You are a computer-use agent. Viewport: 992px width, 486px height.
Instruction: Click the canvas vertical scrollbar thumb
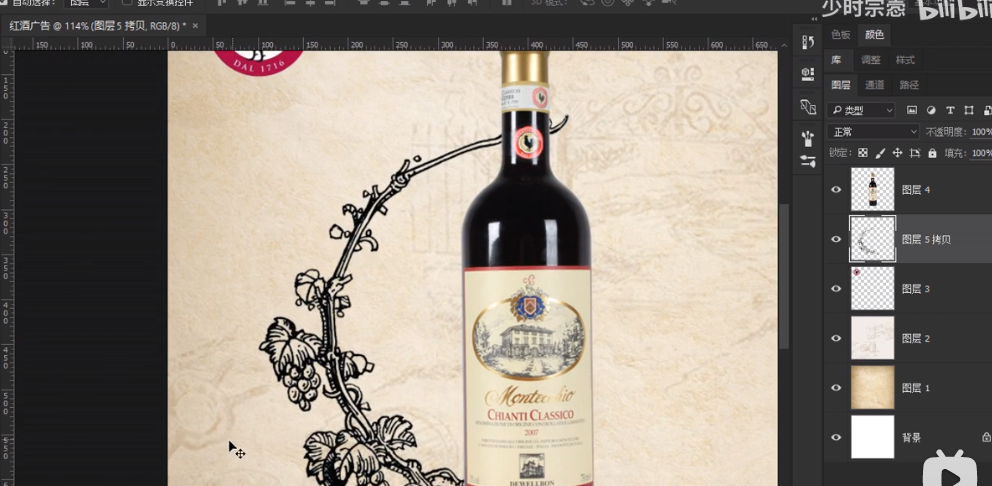click(x=784, y=276)
